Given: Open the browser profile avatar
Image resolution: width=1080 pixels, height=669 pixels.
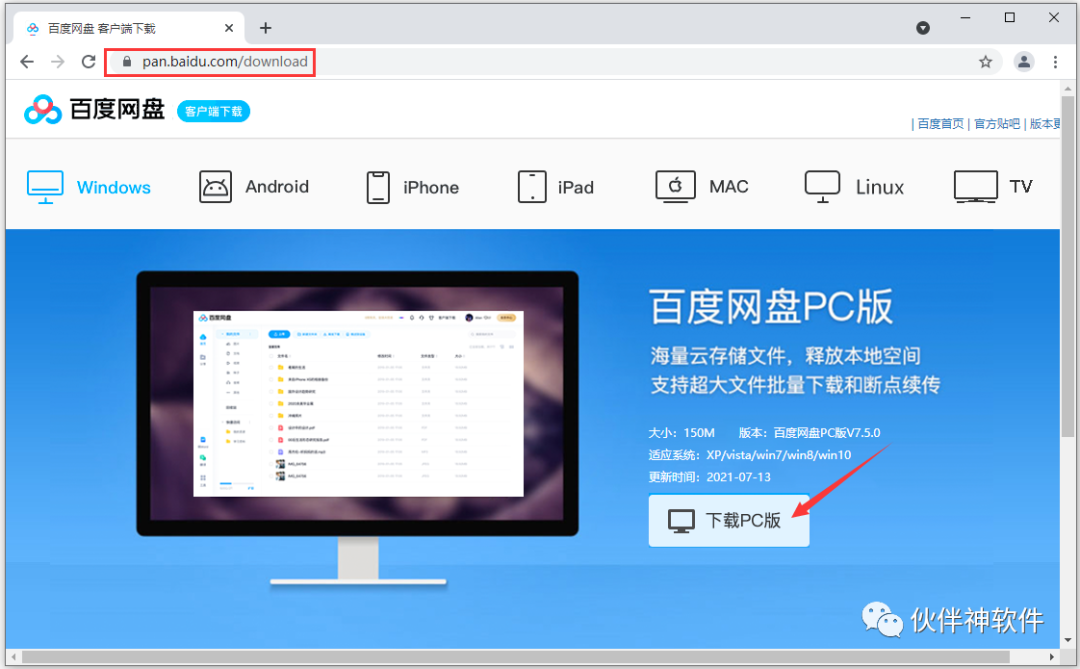Looking at the screenshot, I should [1023, 62].
